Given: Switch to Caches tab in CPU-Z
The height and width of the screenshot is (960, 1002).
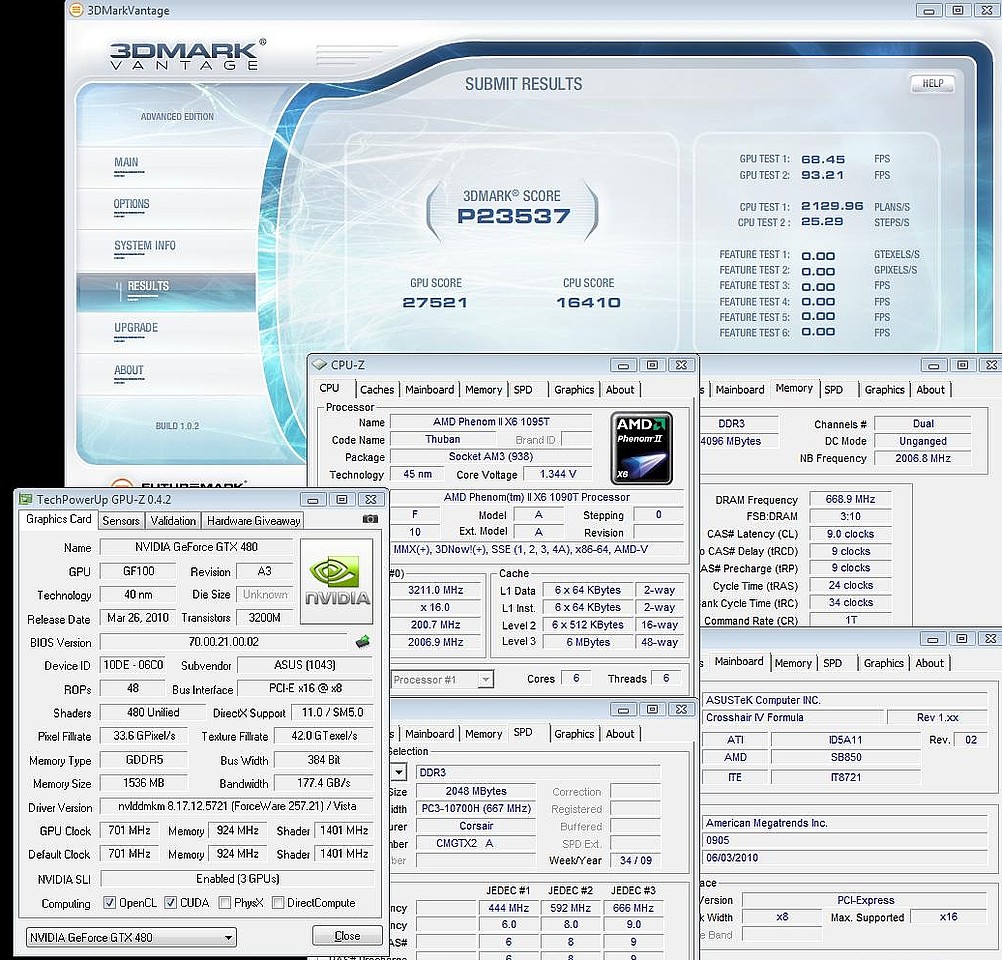Looking at the screenshot, I should tap(376, 389).
